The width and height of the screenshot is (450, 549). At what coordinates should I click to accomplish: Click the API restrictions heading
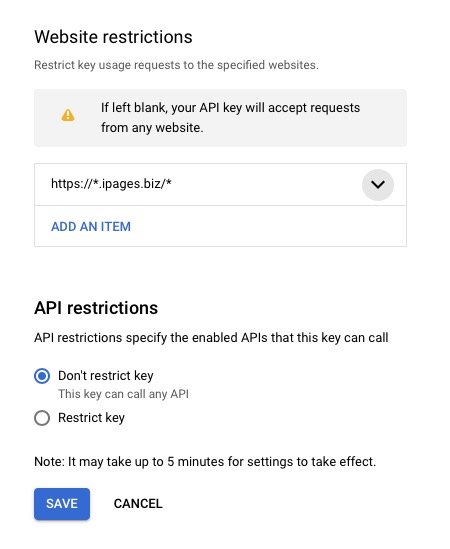click(x=96, y=308)
